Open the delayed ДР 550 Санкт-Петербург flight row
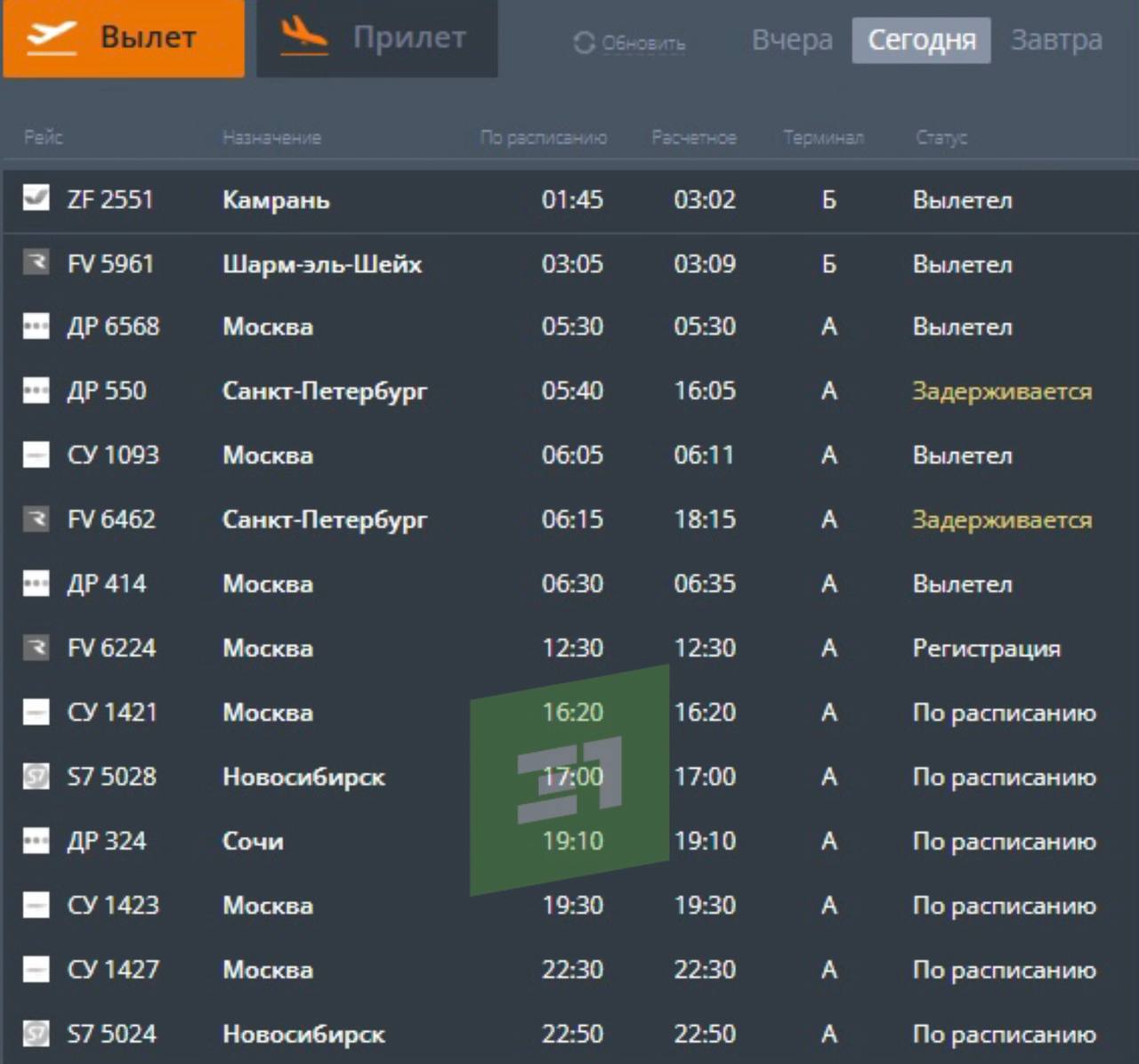 (324, 391)
